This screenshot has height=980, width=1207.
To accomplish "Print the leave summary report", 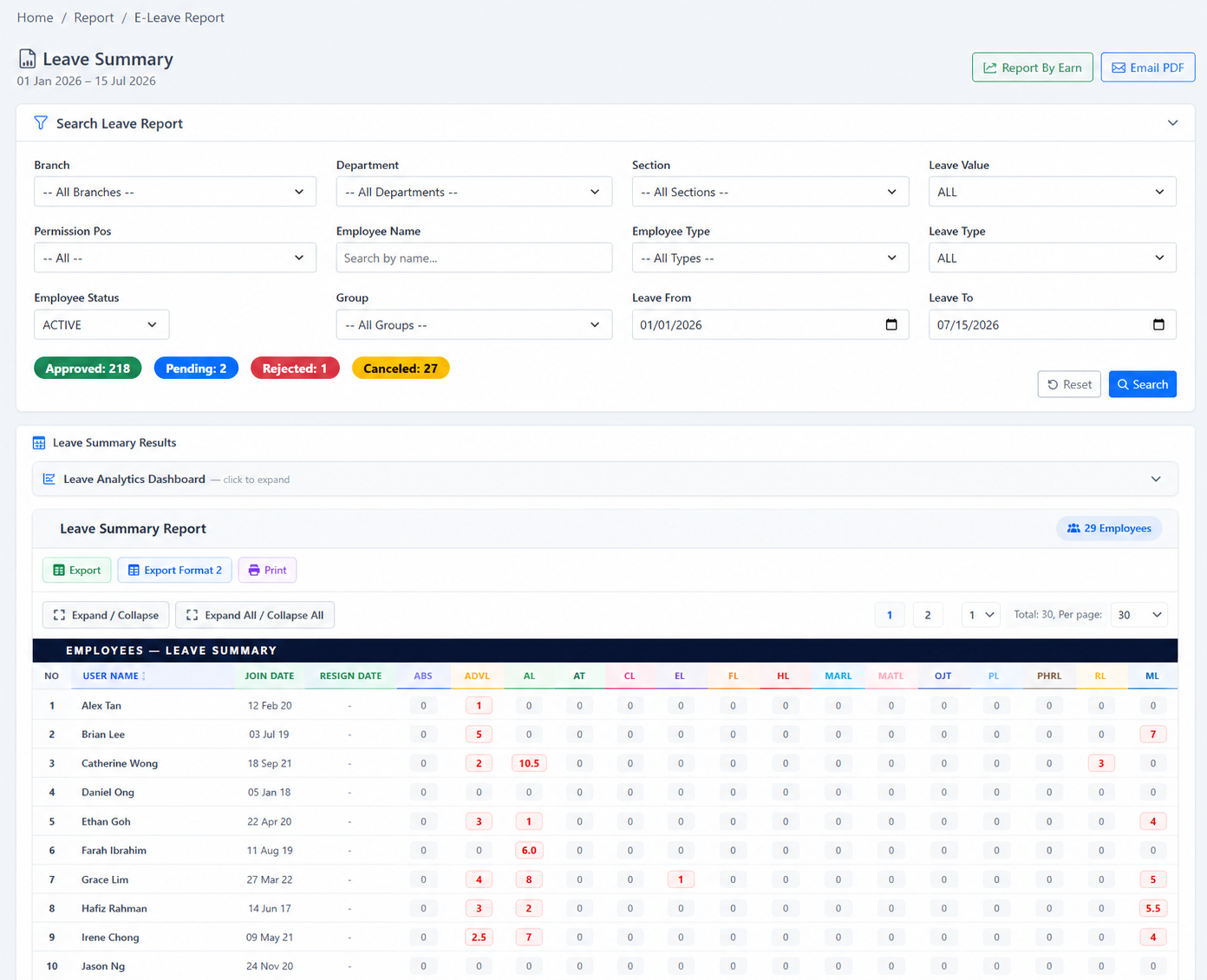I will (267, 570).
